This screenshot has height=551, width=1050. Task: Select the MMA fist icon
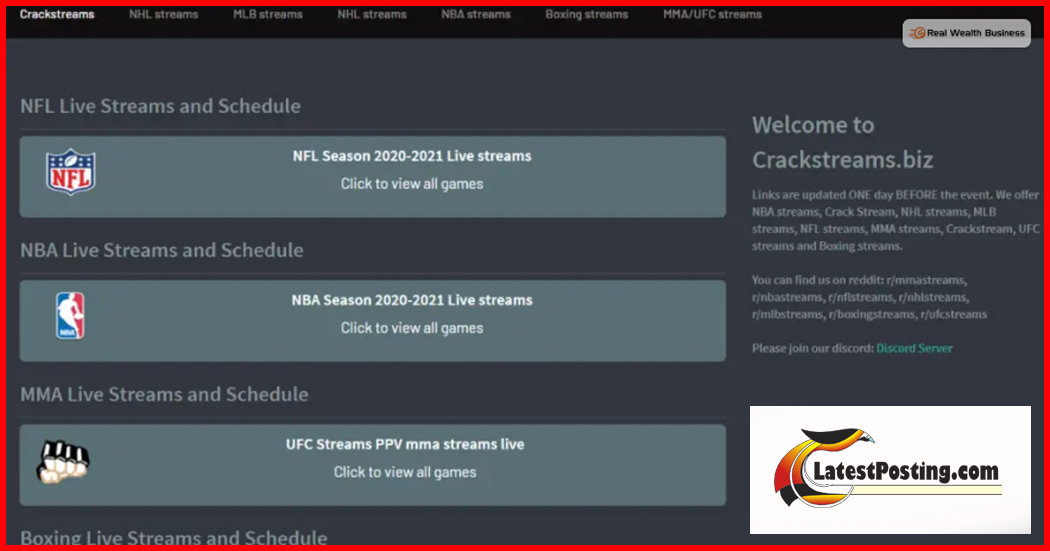point(63,460)
